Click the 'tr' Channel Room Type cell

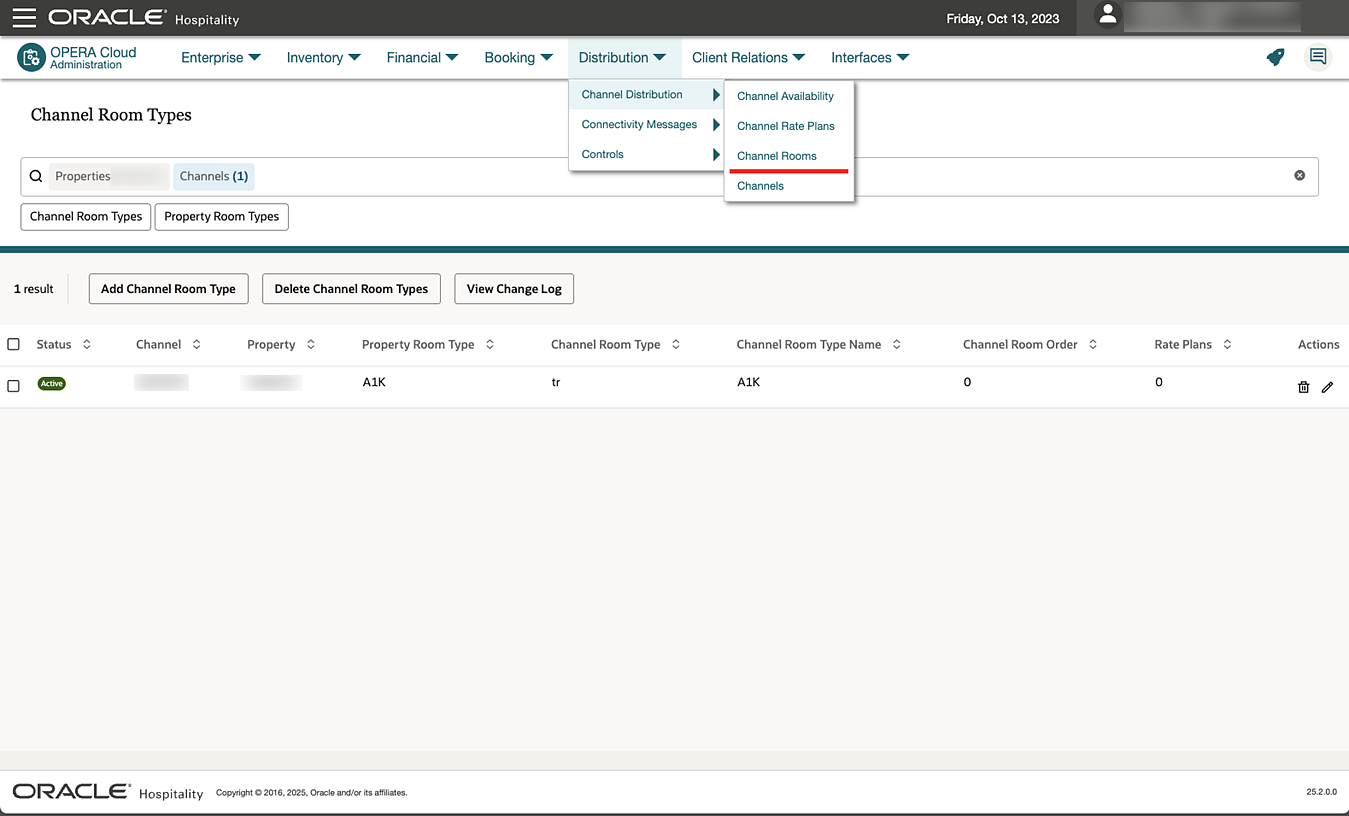pyautogui.click(x=556, y=382)
